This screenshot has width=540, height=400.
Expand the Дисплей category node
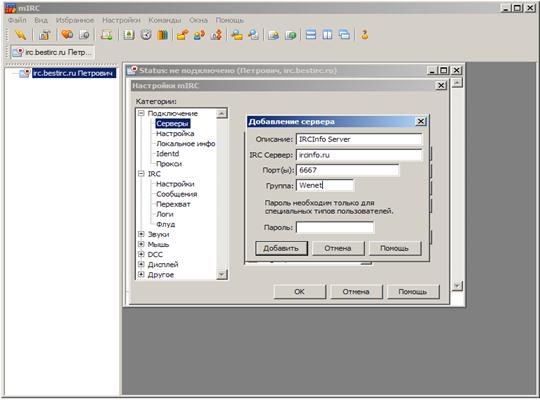[141, 264]
